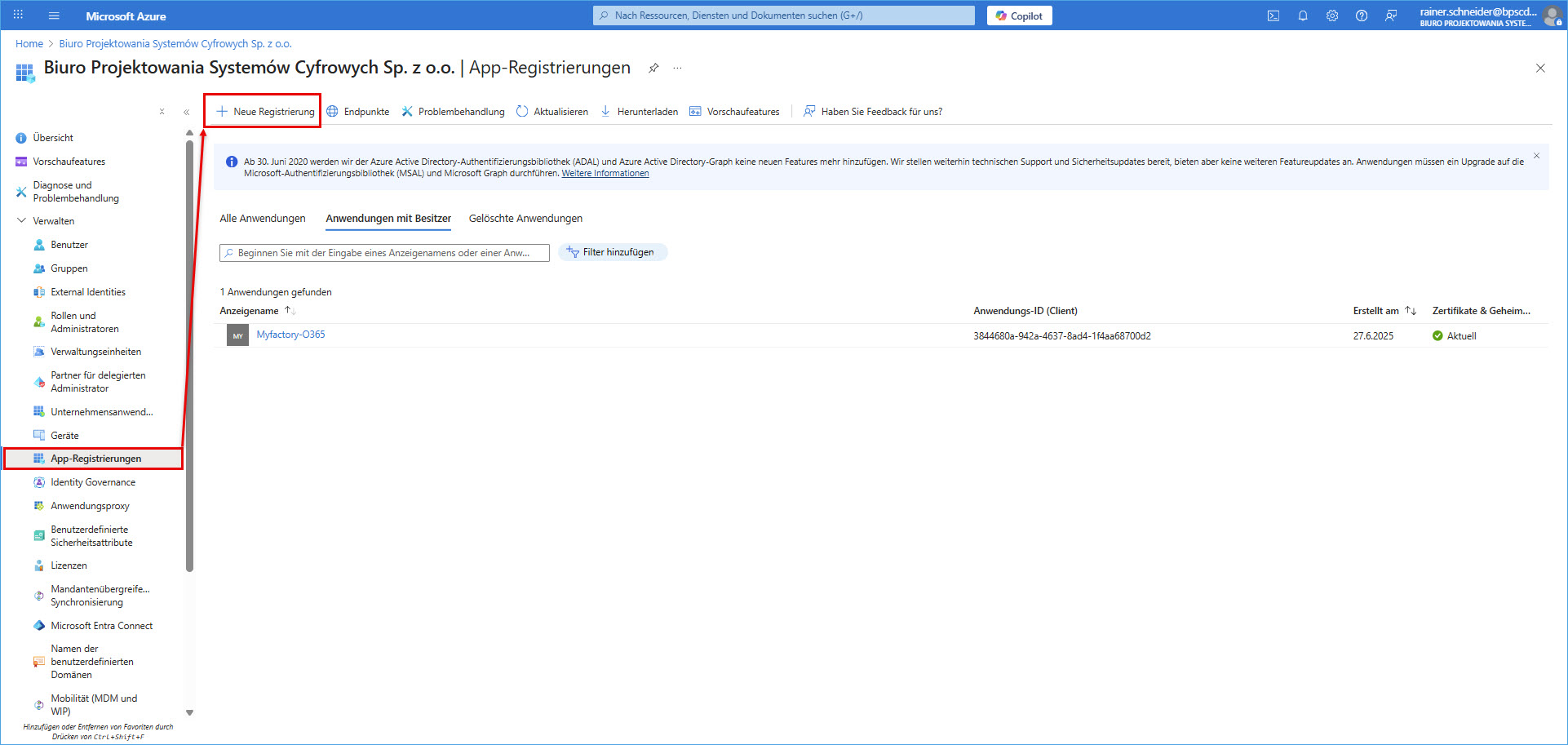Screen dimensions: 1568x745
Task: Click Herunterladen in toolbar
Action: point(640,112)
